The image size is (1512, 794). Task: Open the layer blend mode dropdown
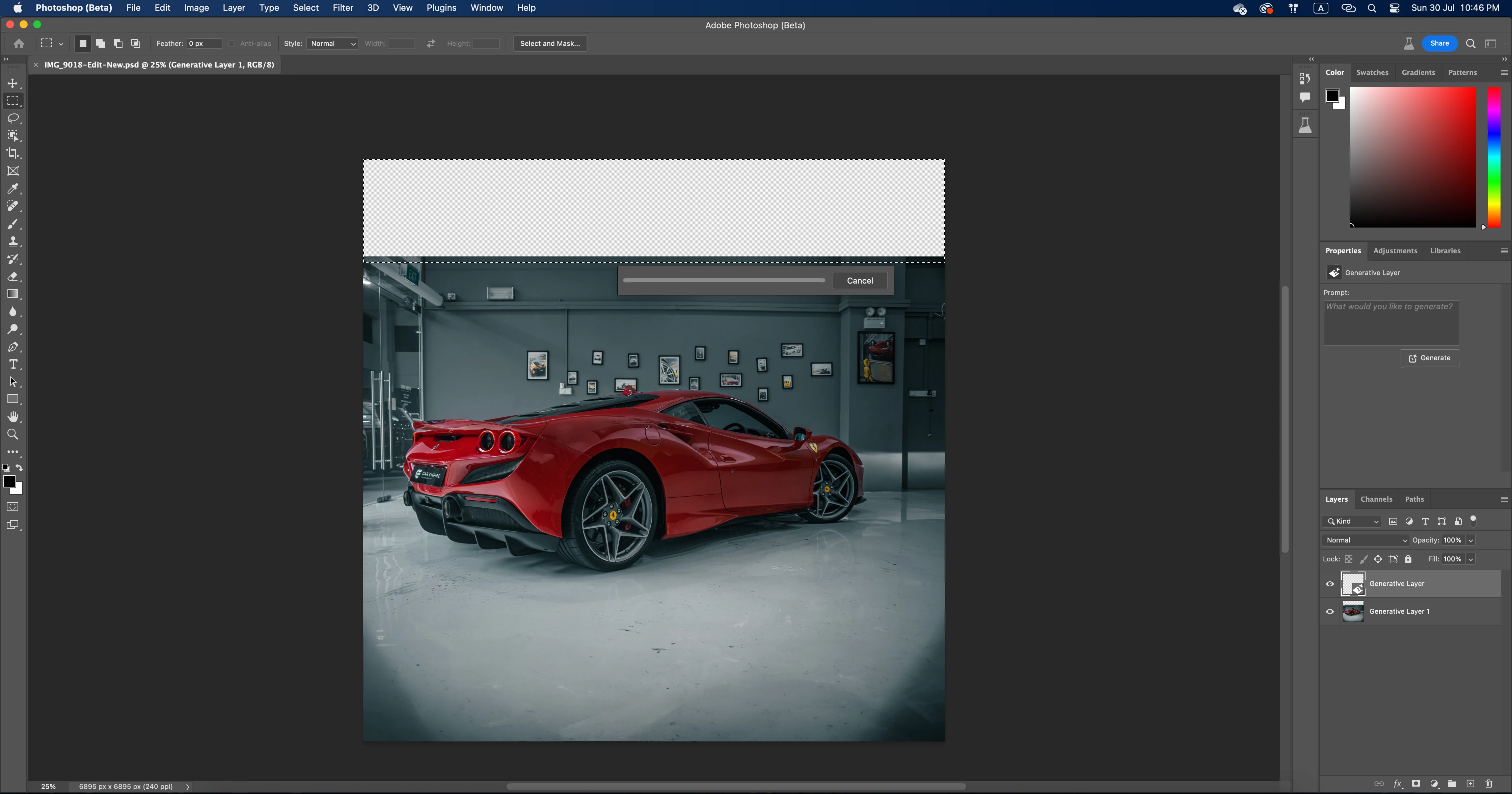[1365, 540]
